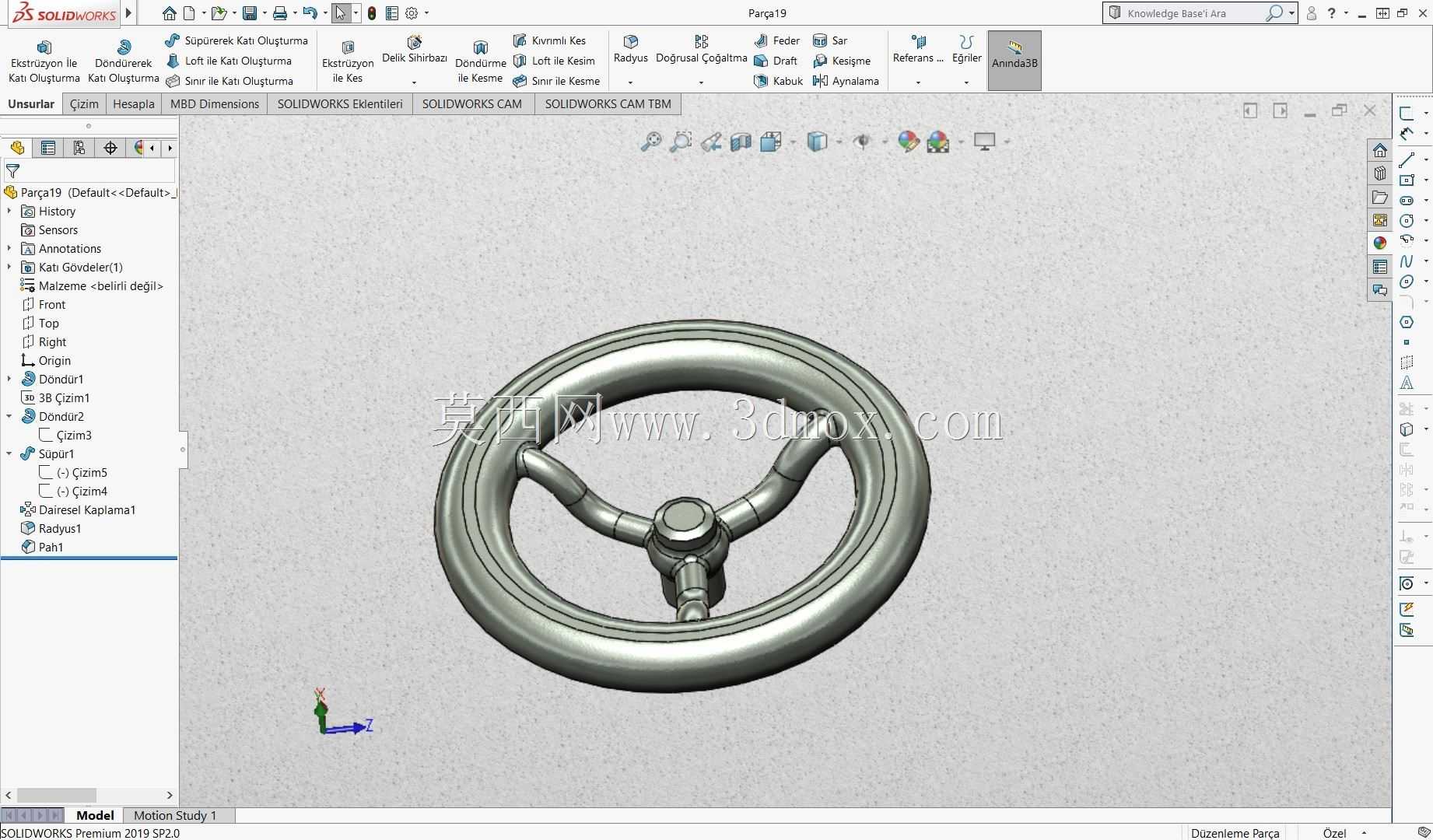
Task: Click the Sar wrap tool
Action: (x=830, y=40)
